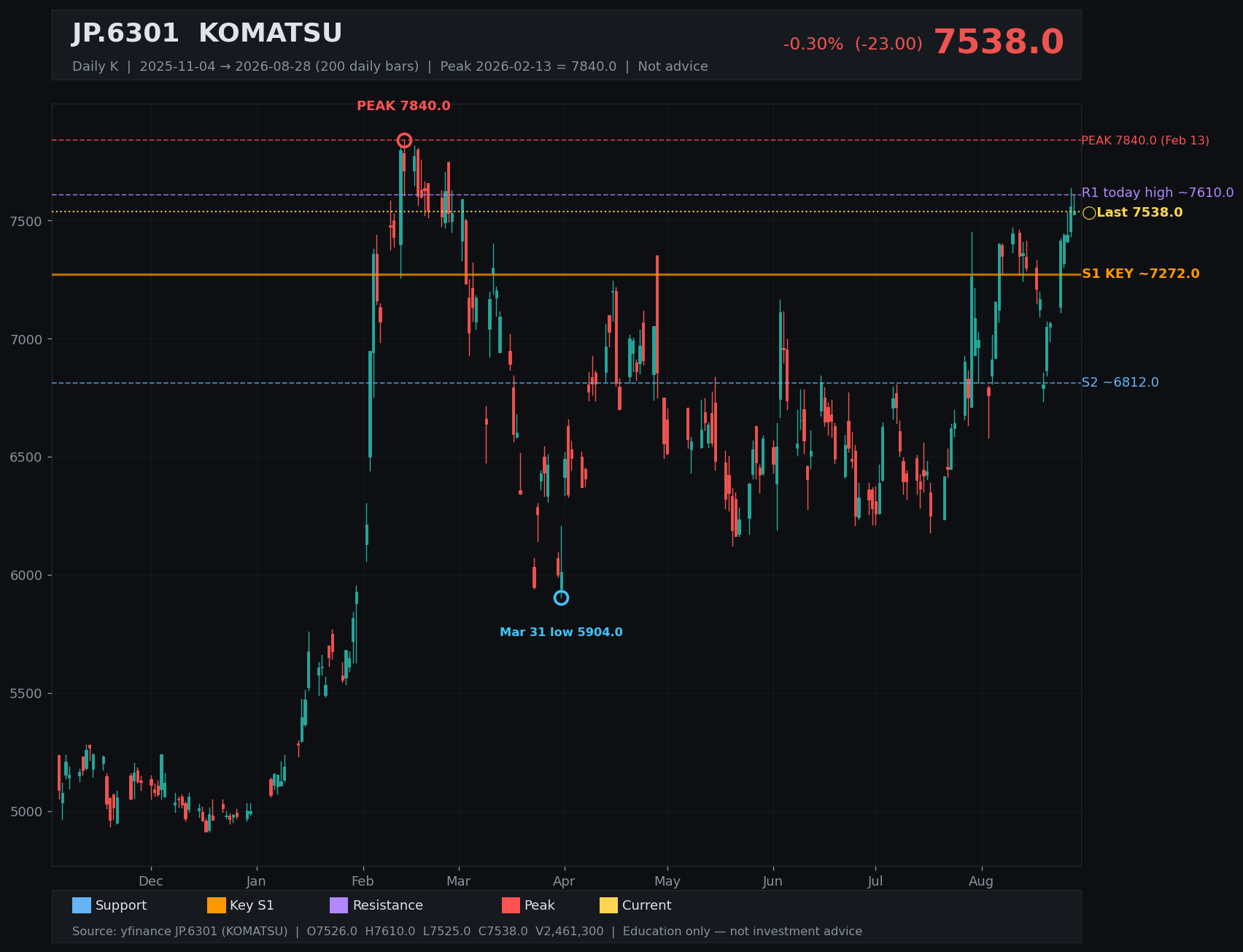
Task: Click the 7500 y-axis tick label
Action: coord(26,221)
